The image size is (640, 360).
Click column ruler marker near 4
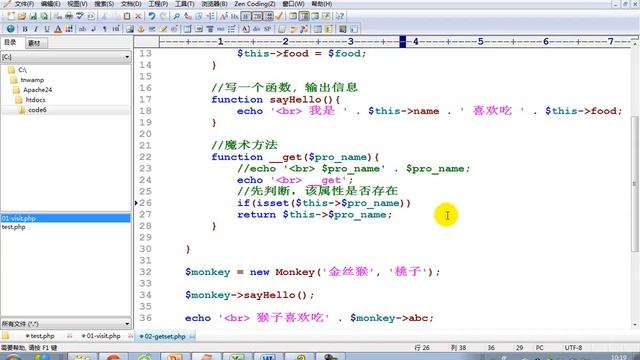pyautogui.click(x=403, y=42)
